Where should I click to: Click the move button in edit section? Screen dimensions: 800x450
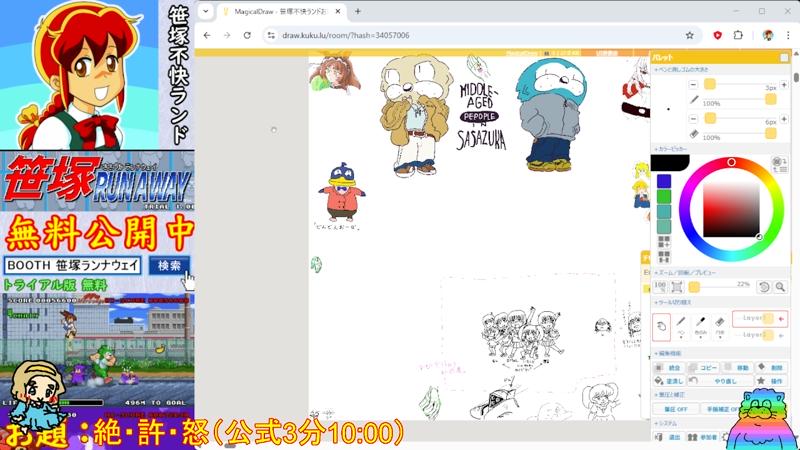pyautogui.click(x=737, y=367)
